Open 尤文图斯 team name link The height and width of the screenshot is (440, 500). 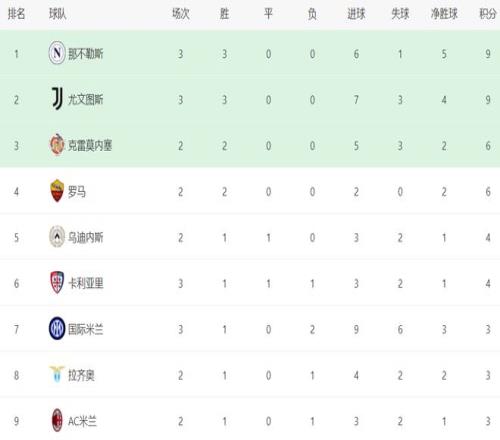point(86,99)
